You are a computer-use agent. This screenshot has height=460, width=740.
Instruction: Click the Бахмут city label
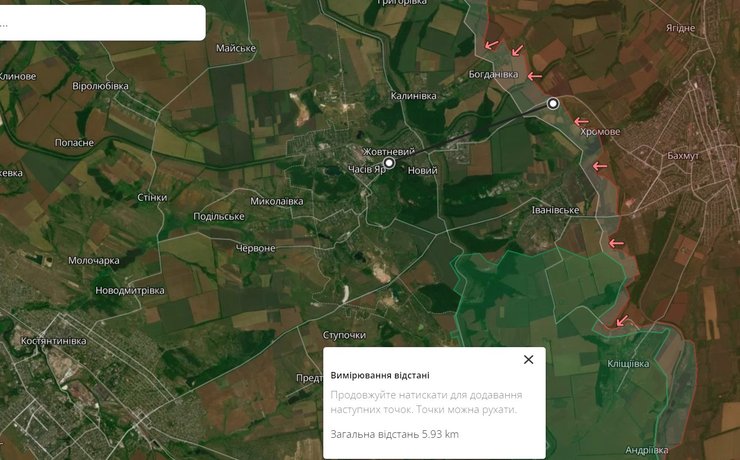click(684, 157)
